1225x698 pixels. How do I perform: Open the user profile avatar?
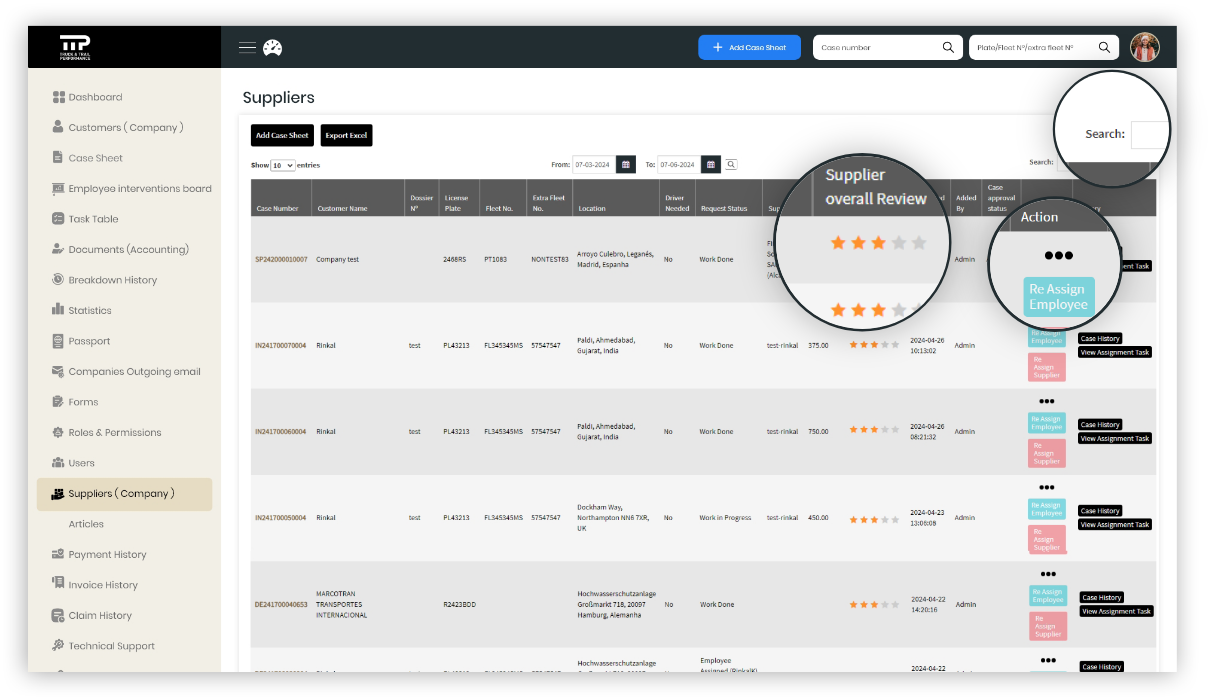[1144, 47]
